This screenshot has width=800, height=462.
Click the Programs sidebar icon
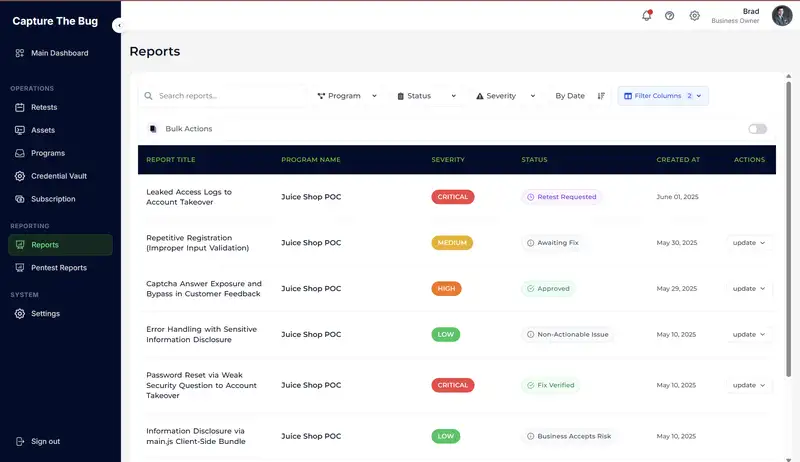pyautogui.click(x=20, y=153)
